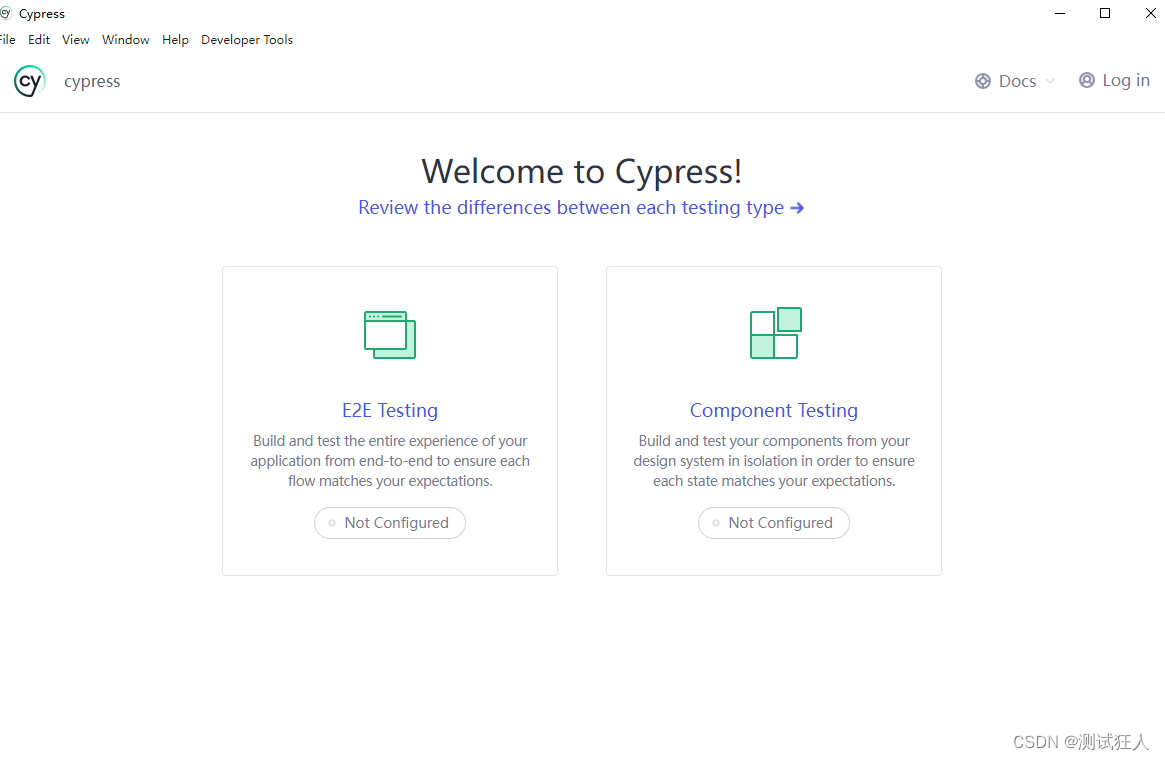Open the Help menu
This screenshot has width=1165, height=760.
pyautogui.click(x=175, y=39)
